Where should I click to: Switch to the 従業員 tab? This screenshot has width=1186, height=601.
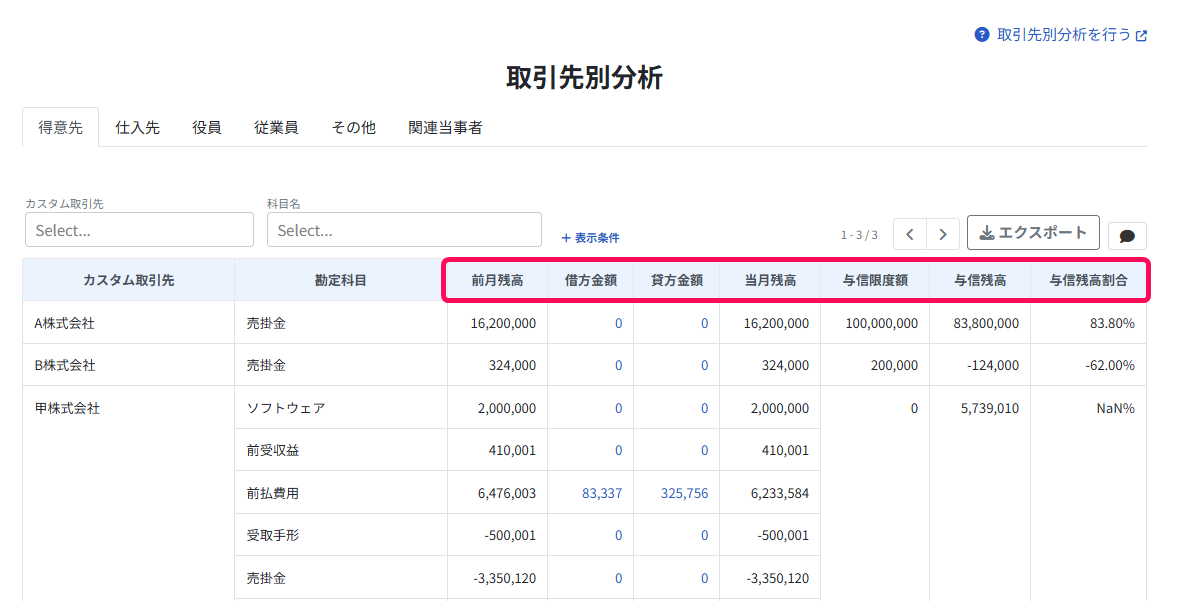tap(276, 128)
